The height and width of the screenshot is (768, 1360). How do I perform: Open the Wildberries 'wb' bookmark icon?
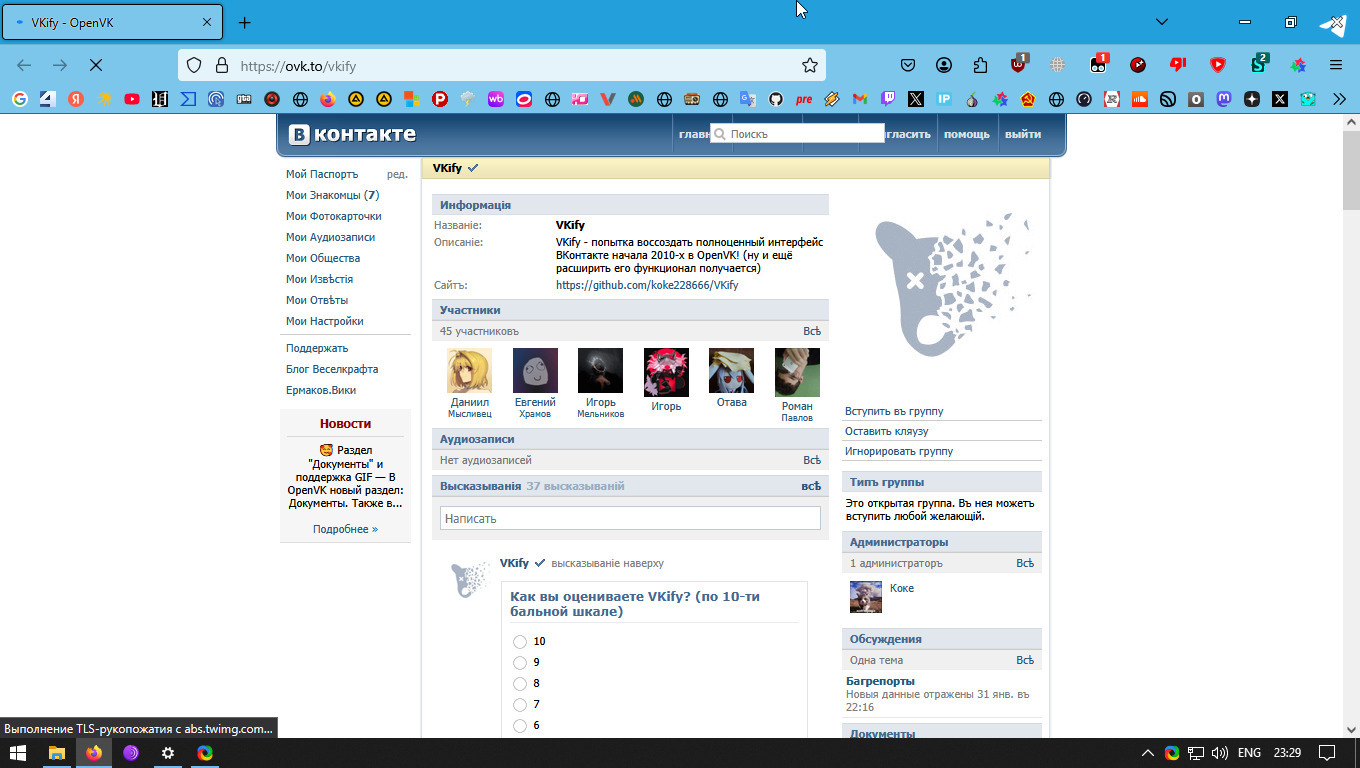(x=495, y=99)
